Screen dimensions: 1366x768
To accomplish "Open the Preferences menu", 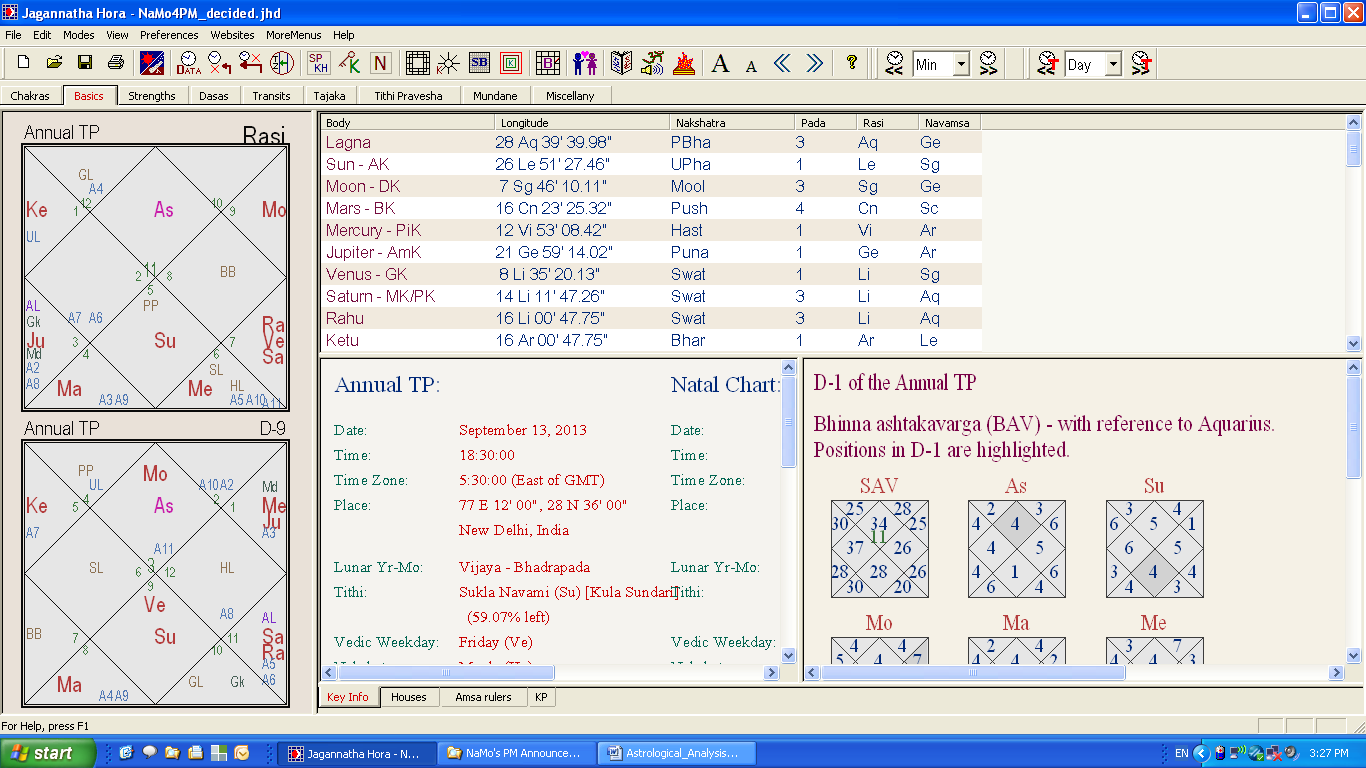I will click(169, 35).
